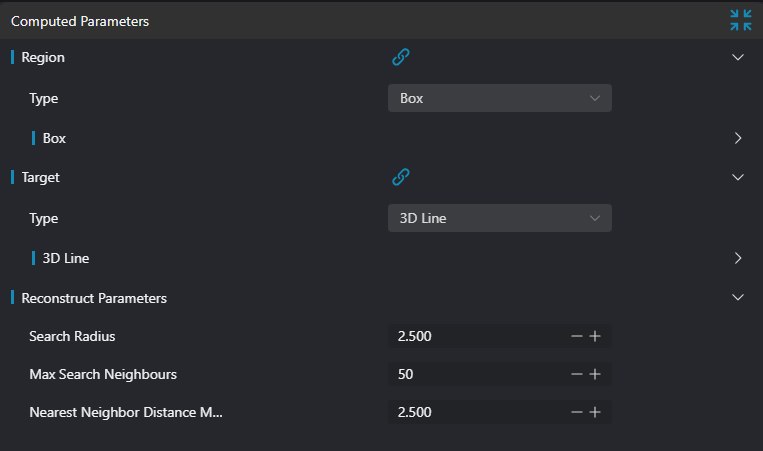
Task: Click the Nearest Neighbor Distance value field
Action: [x=477, y=412]
